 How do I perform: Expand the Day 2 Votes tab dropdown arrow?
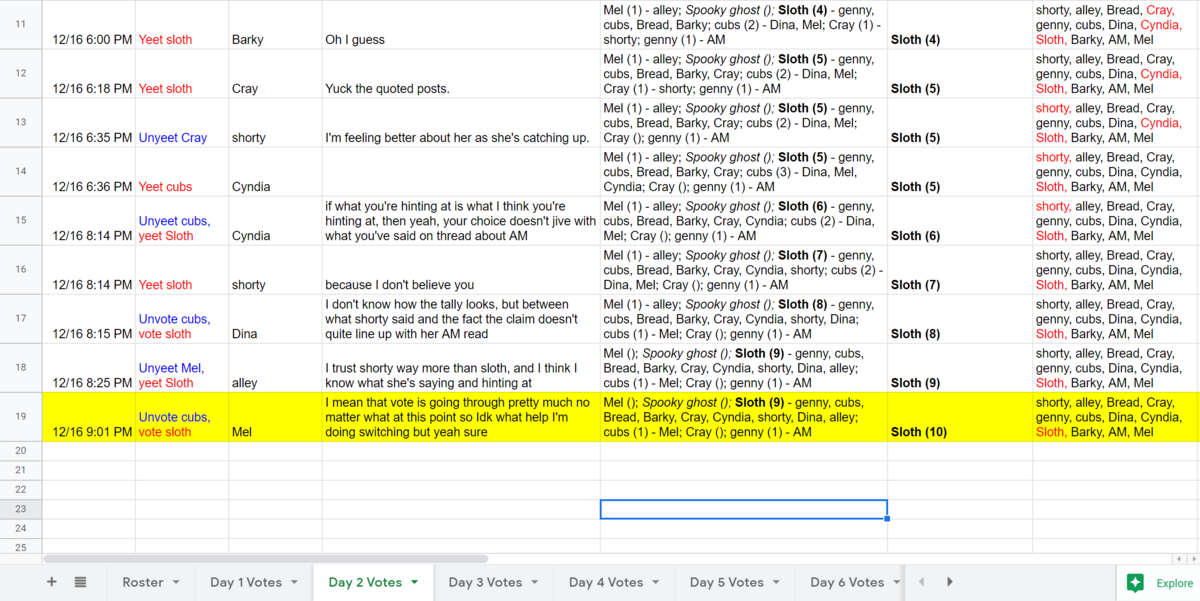414,582
